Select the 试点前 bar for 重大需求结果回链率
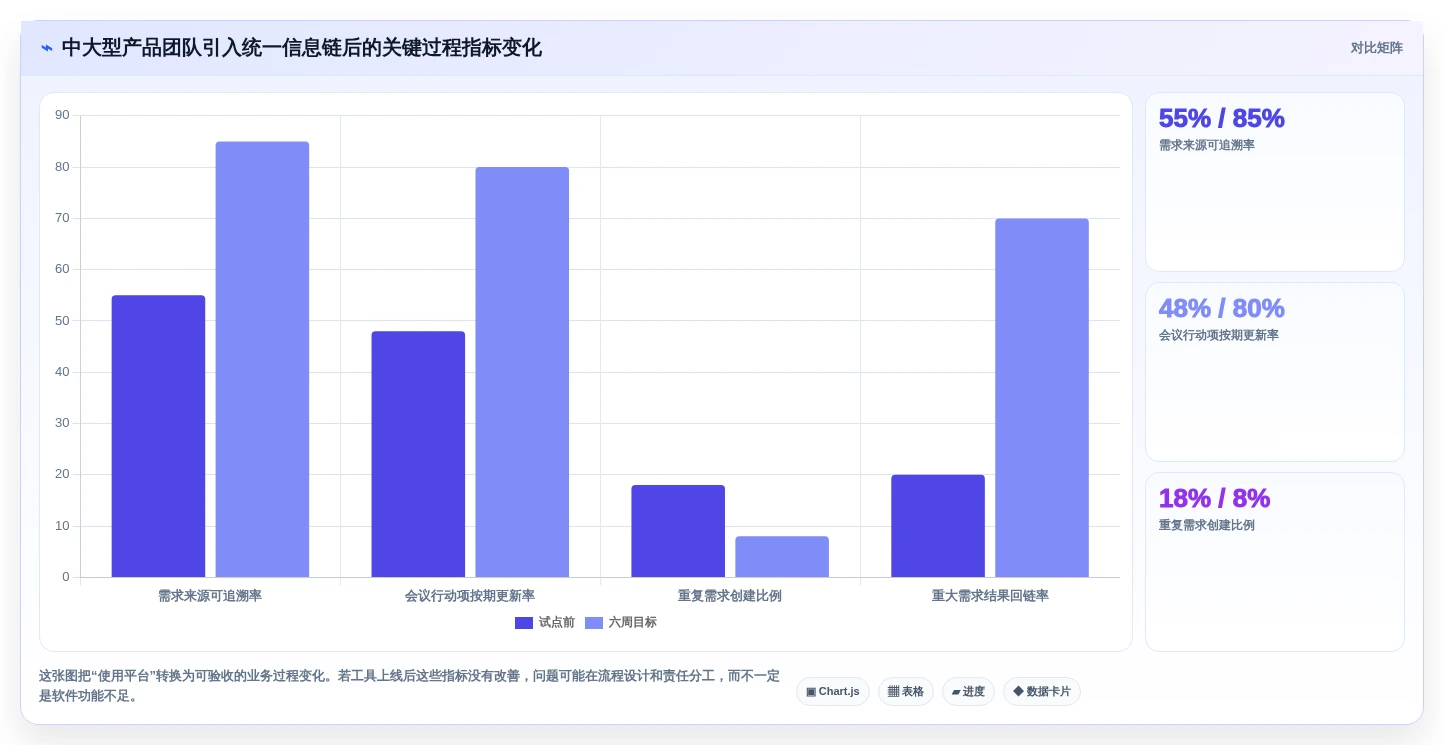Image resolution: width=1444 pixels, height=745 pixels. click(x=938, y=526)
